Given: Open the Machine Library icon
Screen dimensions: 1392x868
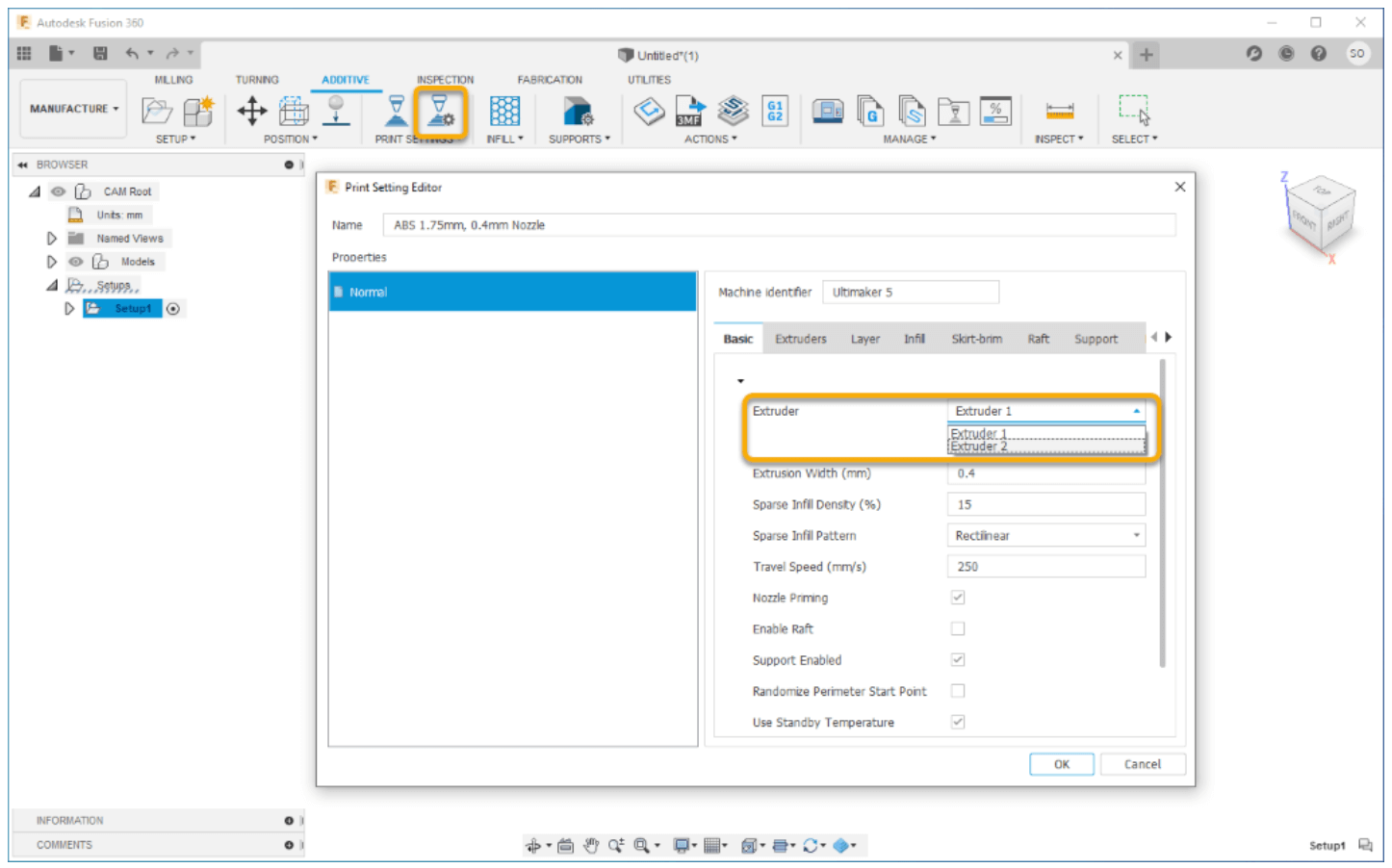Looking at the screenshot, I should tap(828, 111).
